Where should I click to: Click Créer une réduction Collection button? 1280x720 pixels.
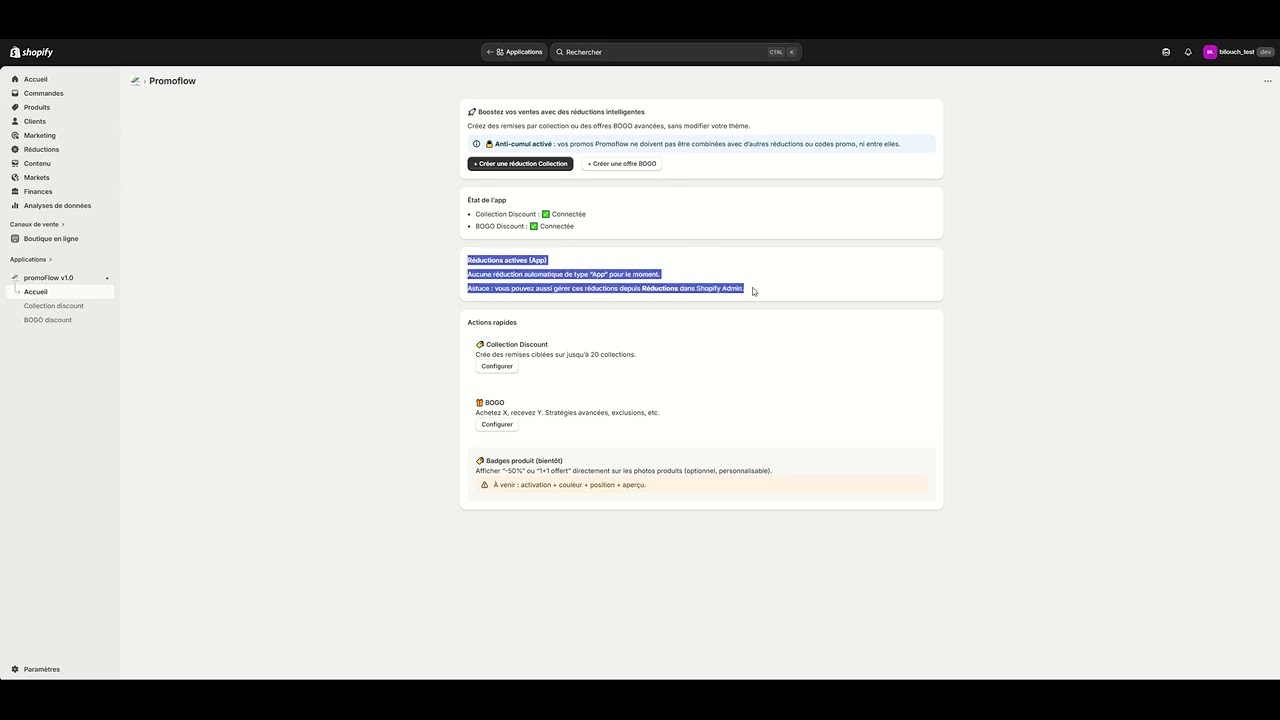pos(520,164)
